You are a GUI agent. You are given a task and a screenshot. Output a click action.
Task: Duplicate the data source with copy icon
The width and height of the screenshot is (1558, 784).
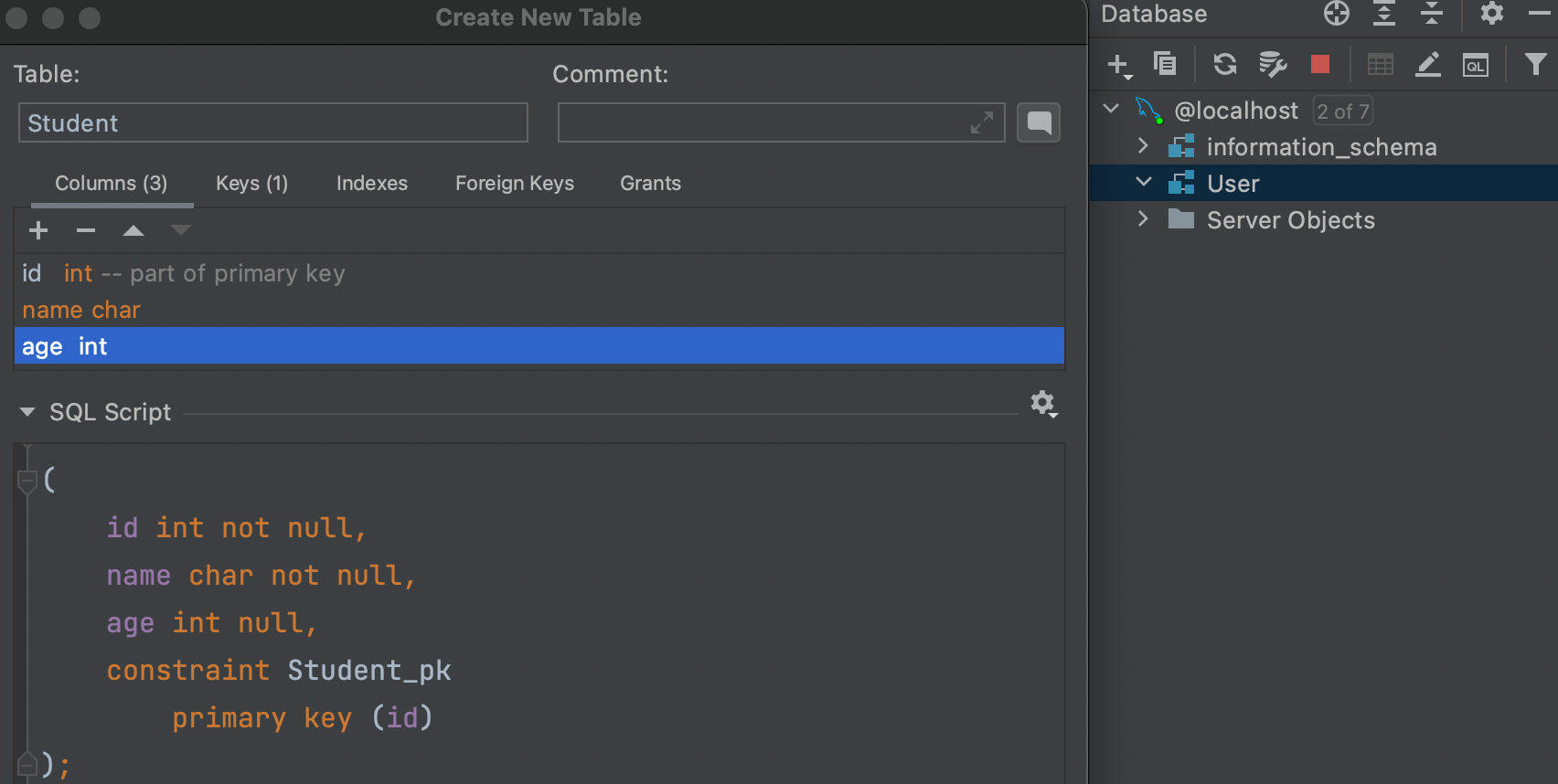(x=1165, y=64)
